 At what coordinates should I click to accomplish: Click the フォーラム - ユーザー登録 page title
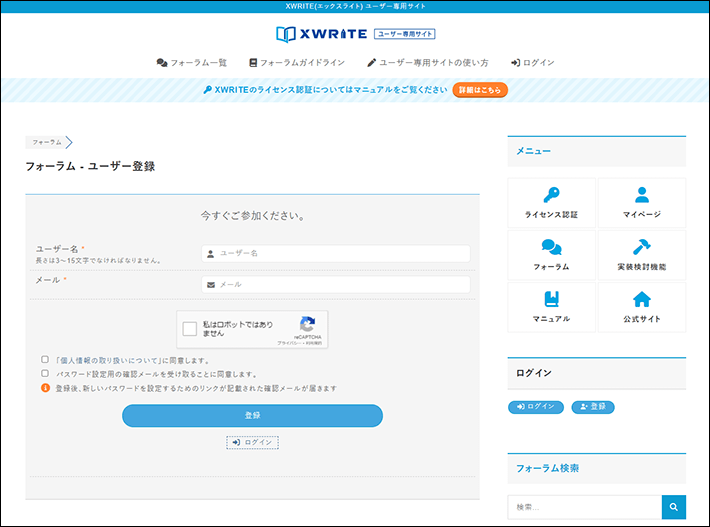(x=90, y=166)
